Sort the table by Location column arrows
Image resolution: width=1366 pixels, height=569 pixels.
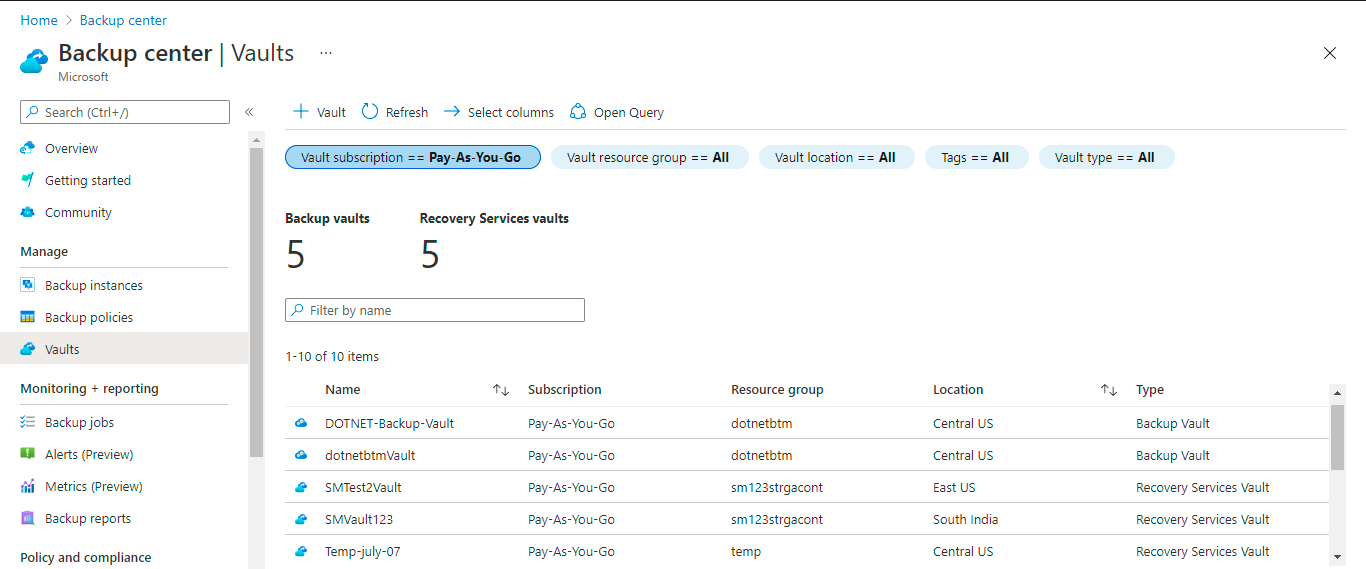(x=1108, y=390)
